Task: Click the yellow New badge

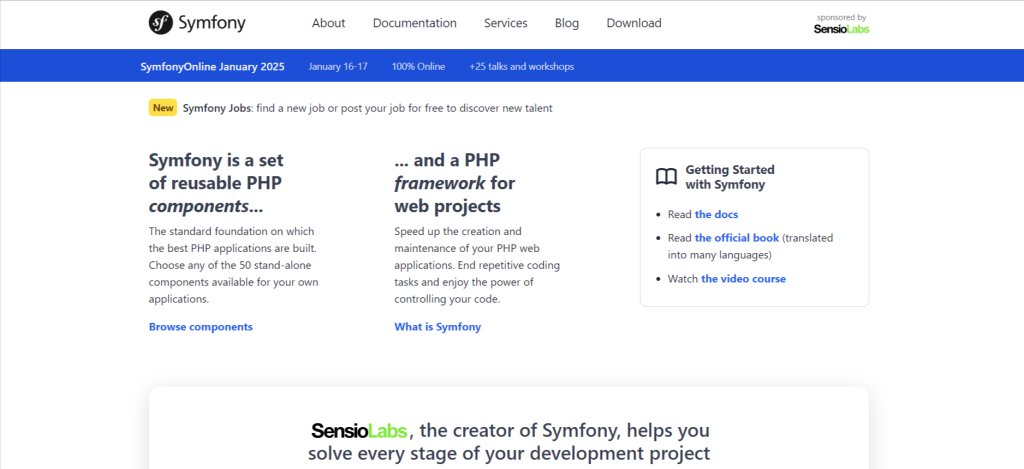Action: (163, 108)
